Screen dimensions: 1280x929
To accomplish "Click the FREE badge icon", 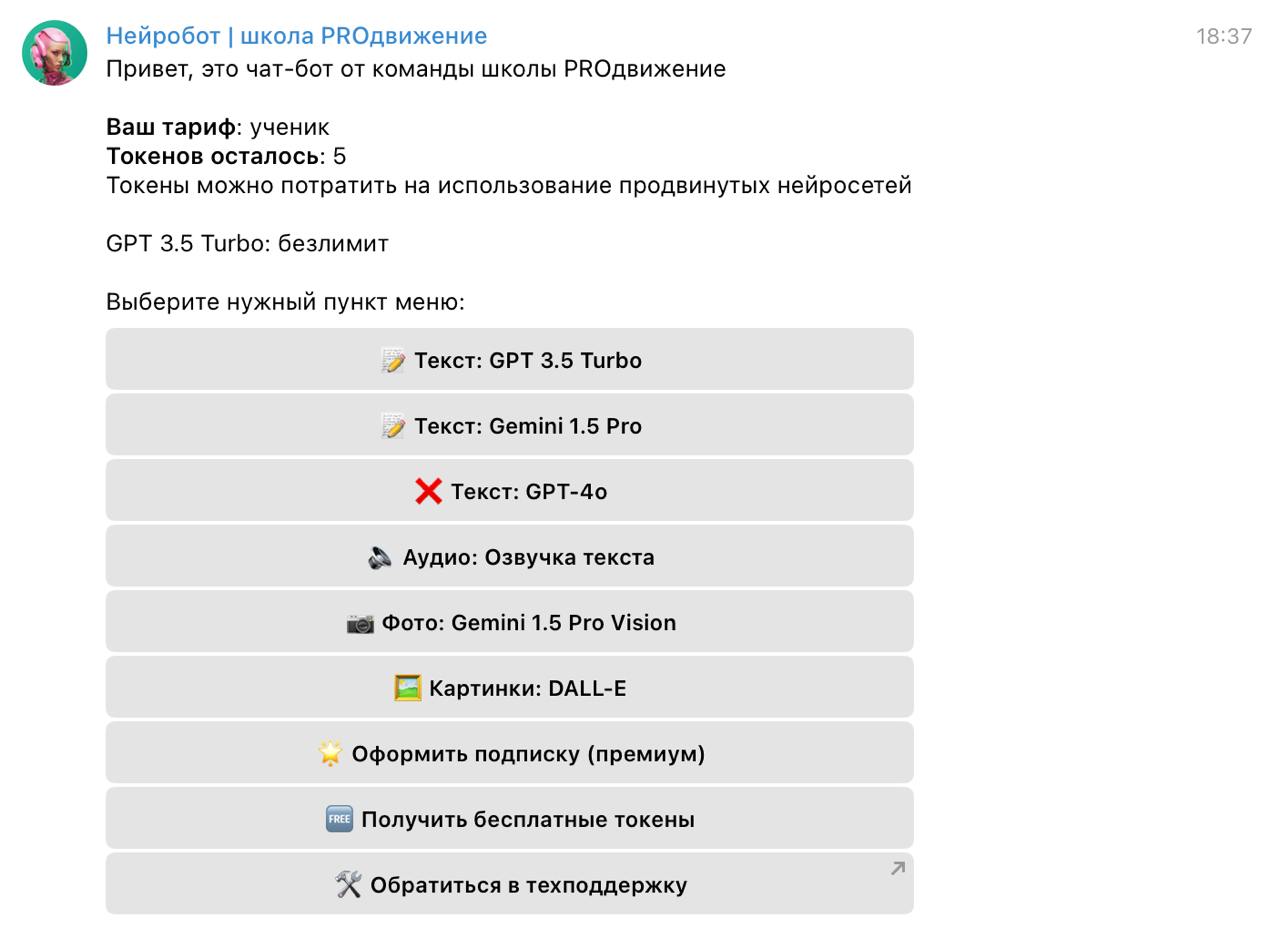I will 339,819.
